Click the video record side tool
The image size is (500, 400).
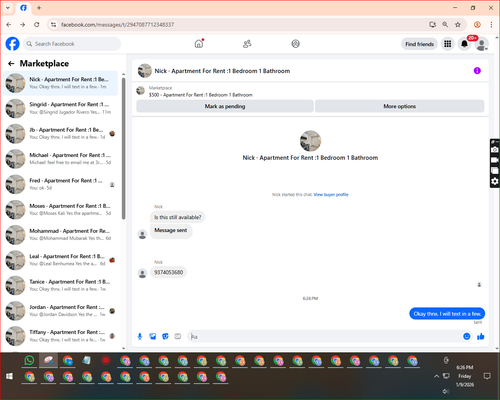[x=495, y=160]
